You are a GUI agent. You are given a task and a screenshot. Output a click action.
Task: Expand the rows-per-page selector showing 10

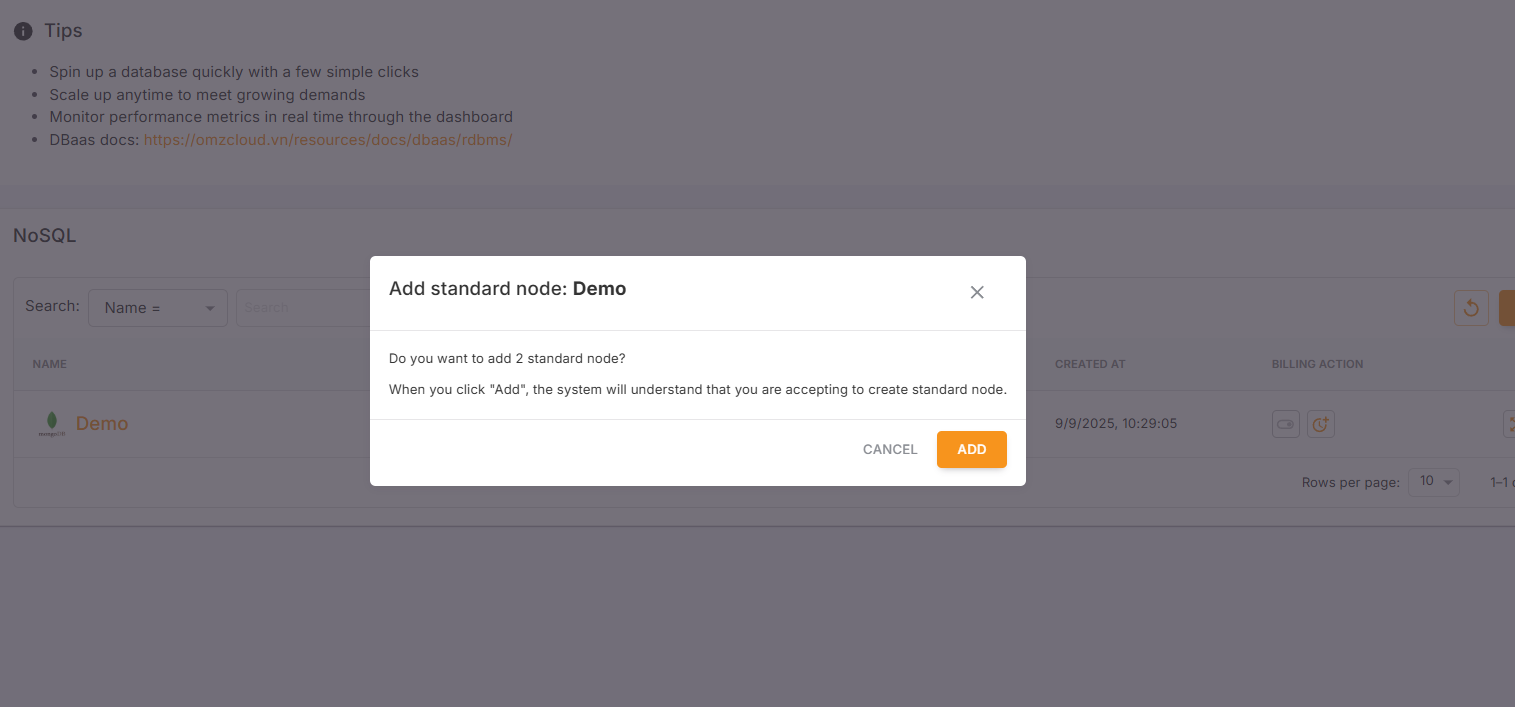[x=1433, y=481]
